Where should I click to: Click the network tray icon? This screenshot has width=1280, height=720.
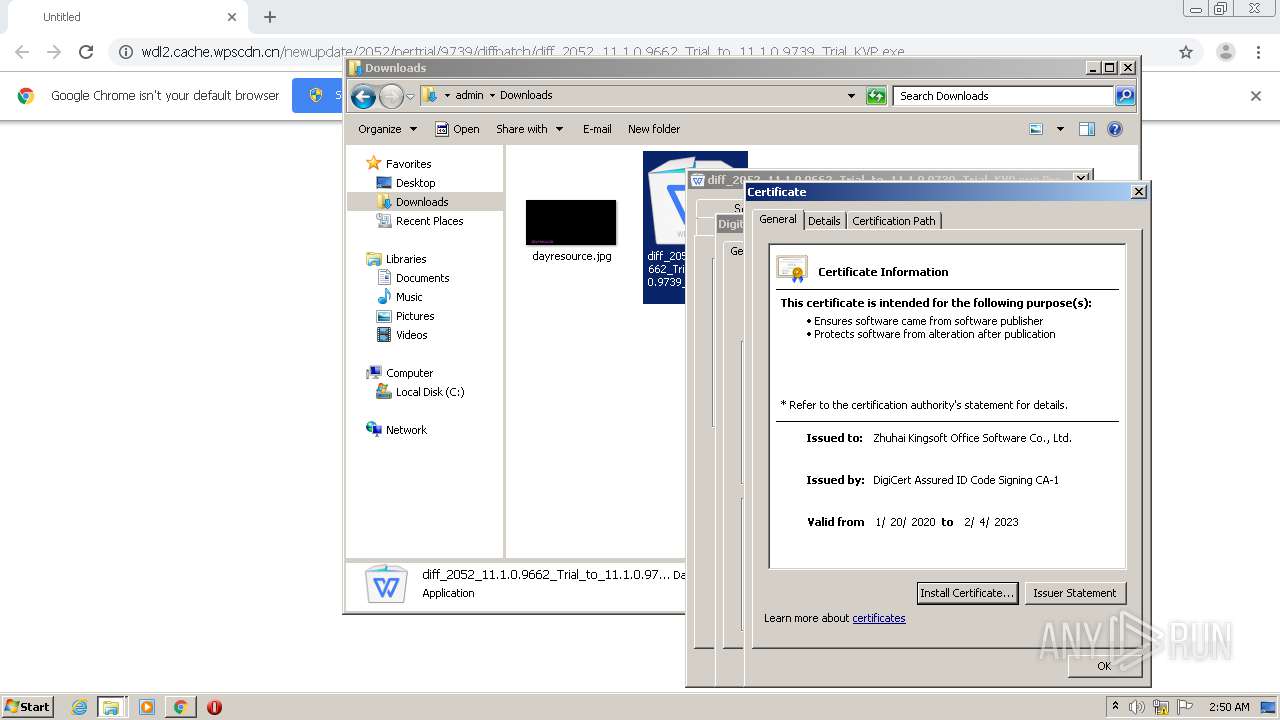tap(1160, 707)
